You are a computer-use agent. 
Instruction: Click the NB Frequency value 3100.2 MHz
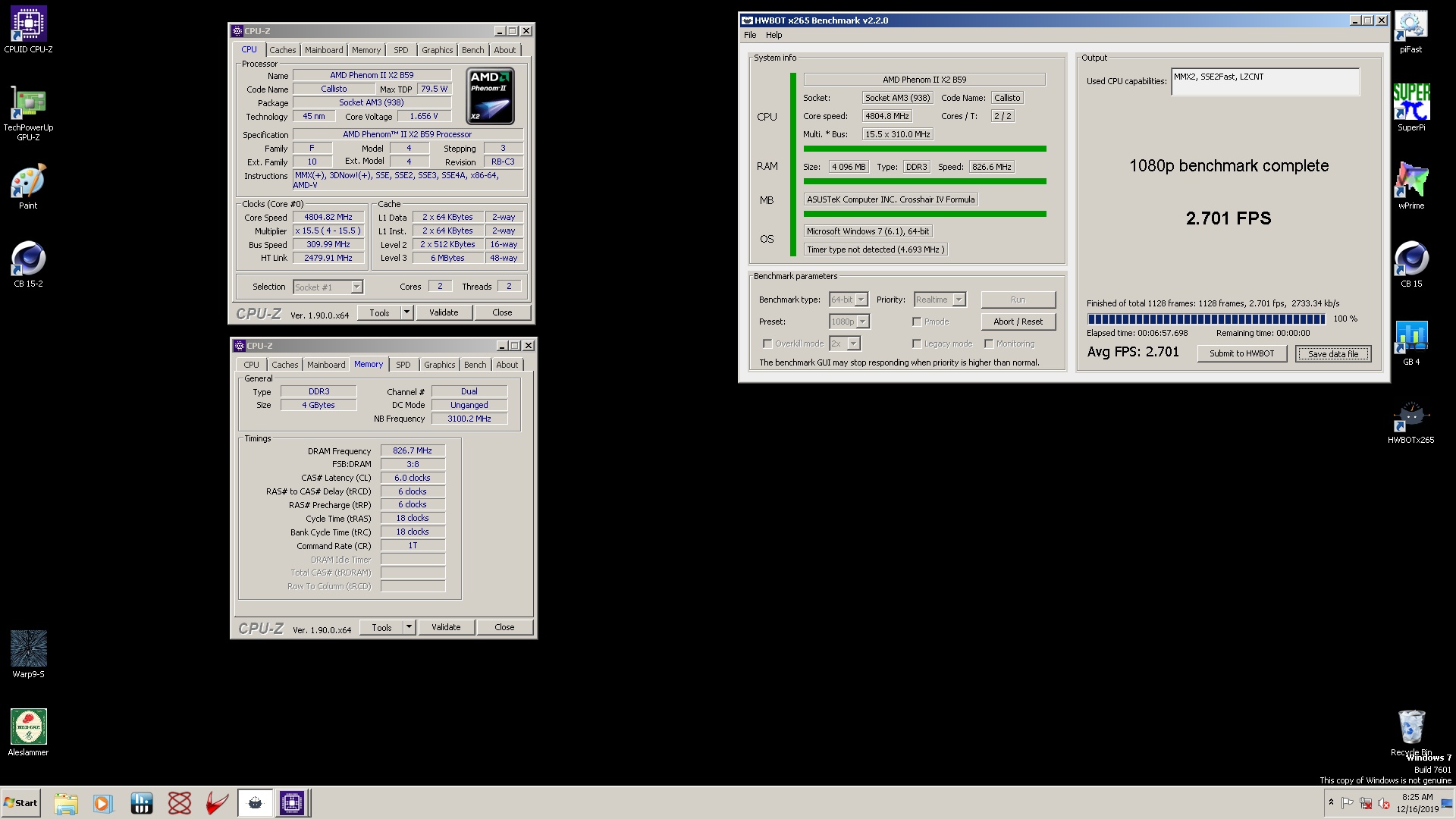click(469, 419)
